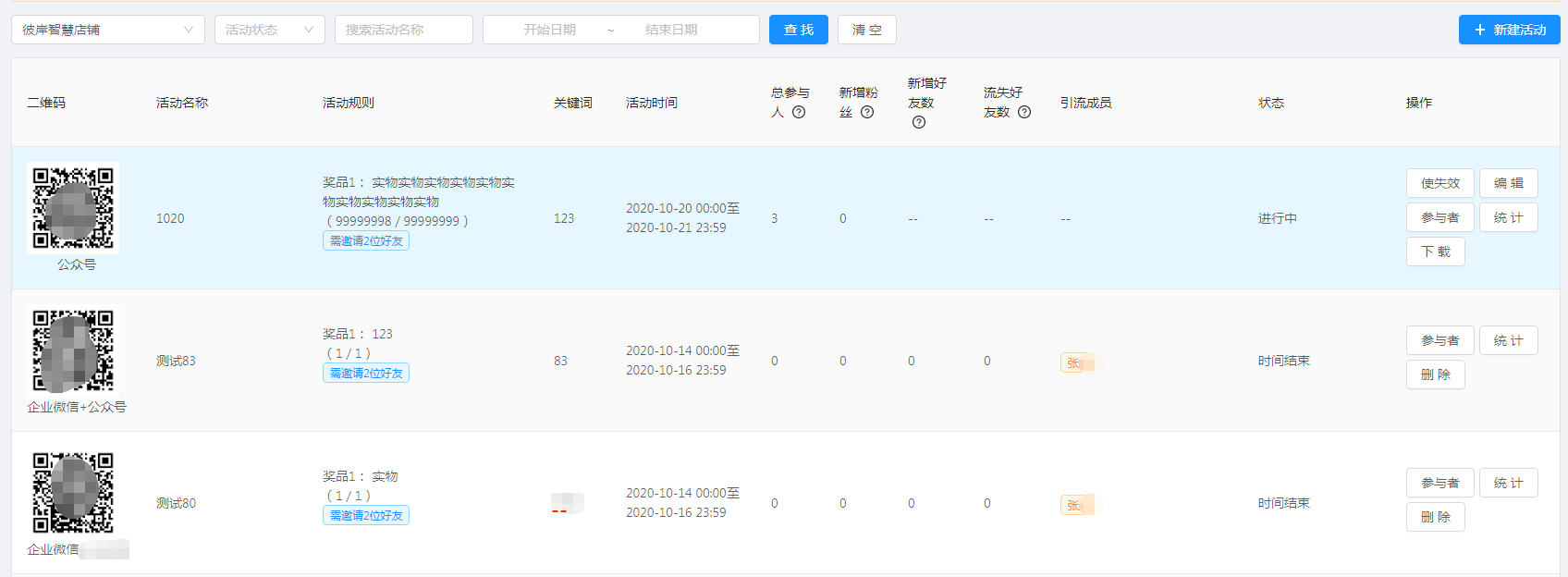Click help icon beside 总参与人 header
The width and height of the screenshot is (1568, 577).
pyautogui.click(x=799, y=113)
